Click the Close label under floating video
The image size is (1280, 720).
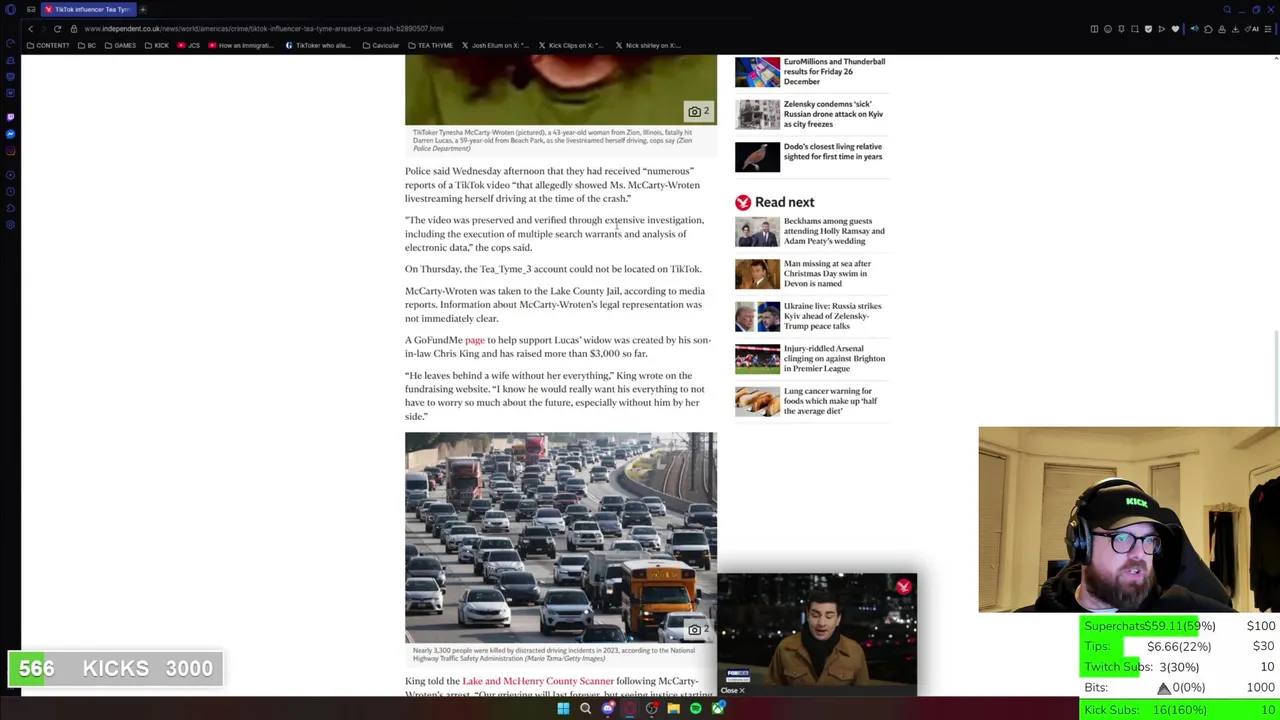point(733,690)
